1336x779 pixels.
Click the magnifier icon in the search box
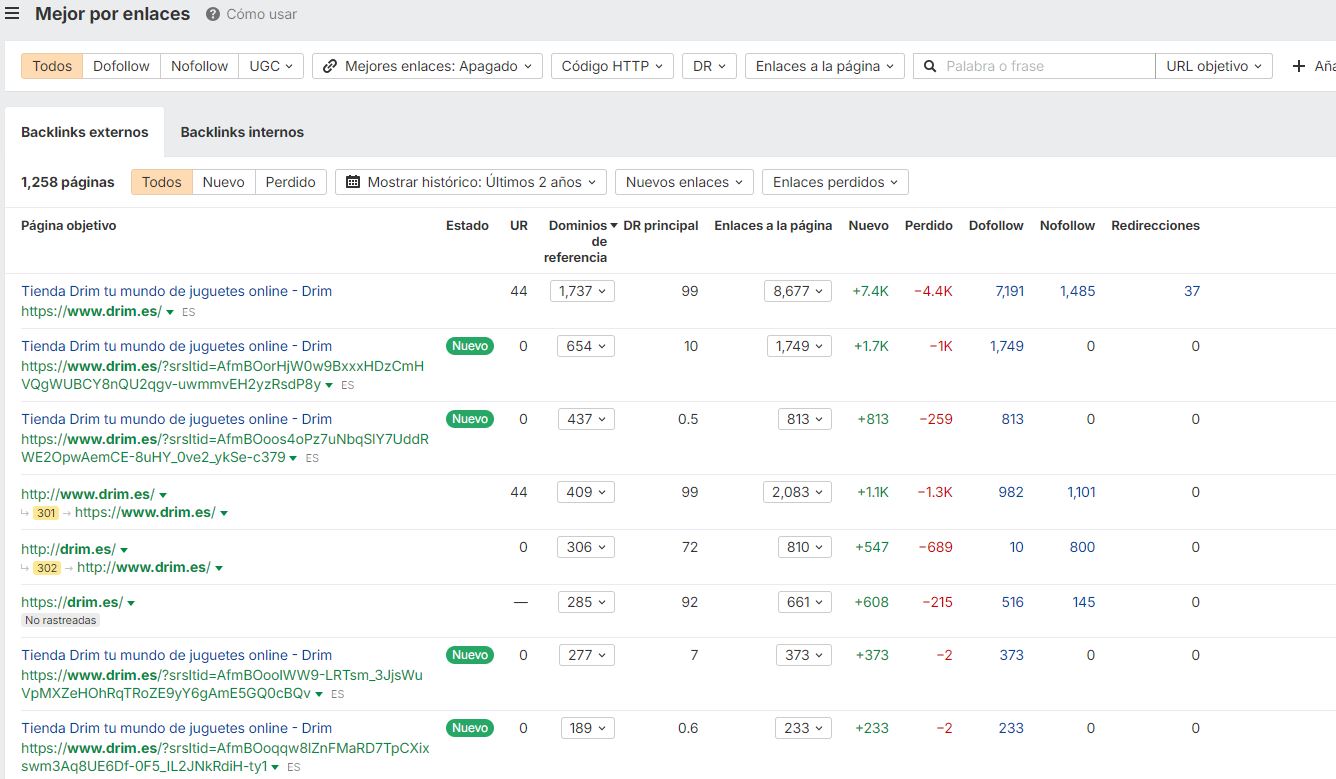click(x=929, y=65)
